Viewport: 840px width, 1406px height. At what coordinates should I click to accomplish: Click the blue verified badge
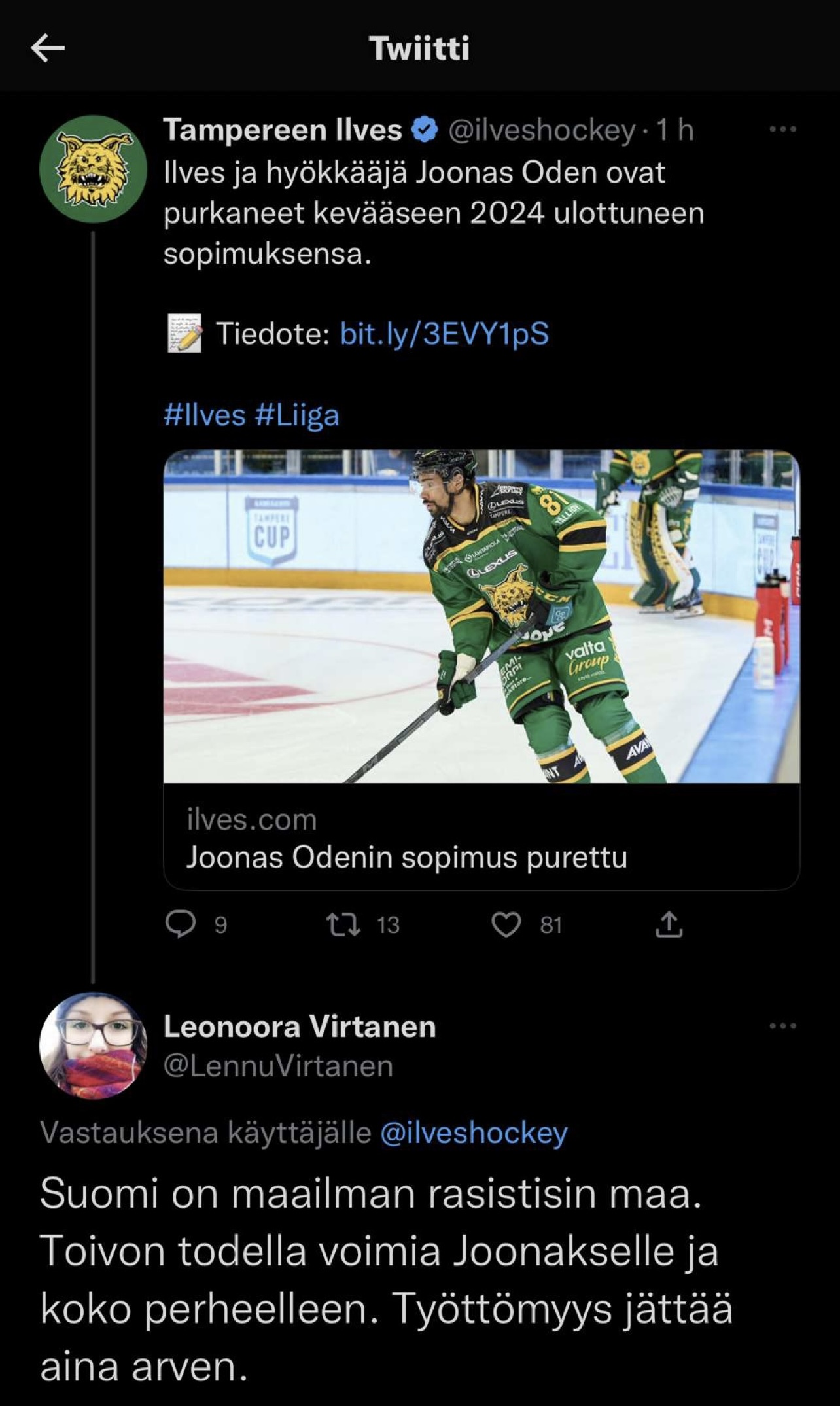pyautogui.click(x=425, y=130)
